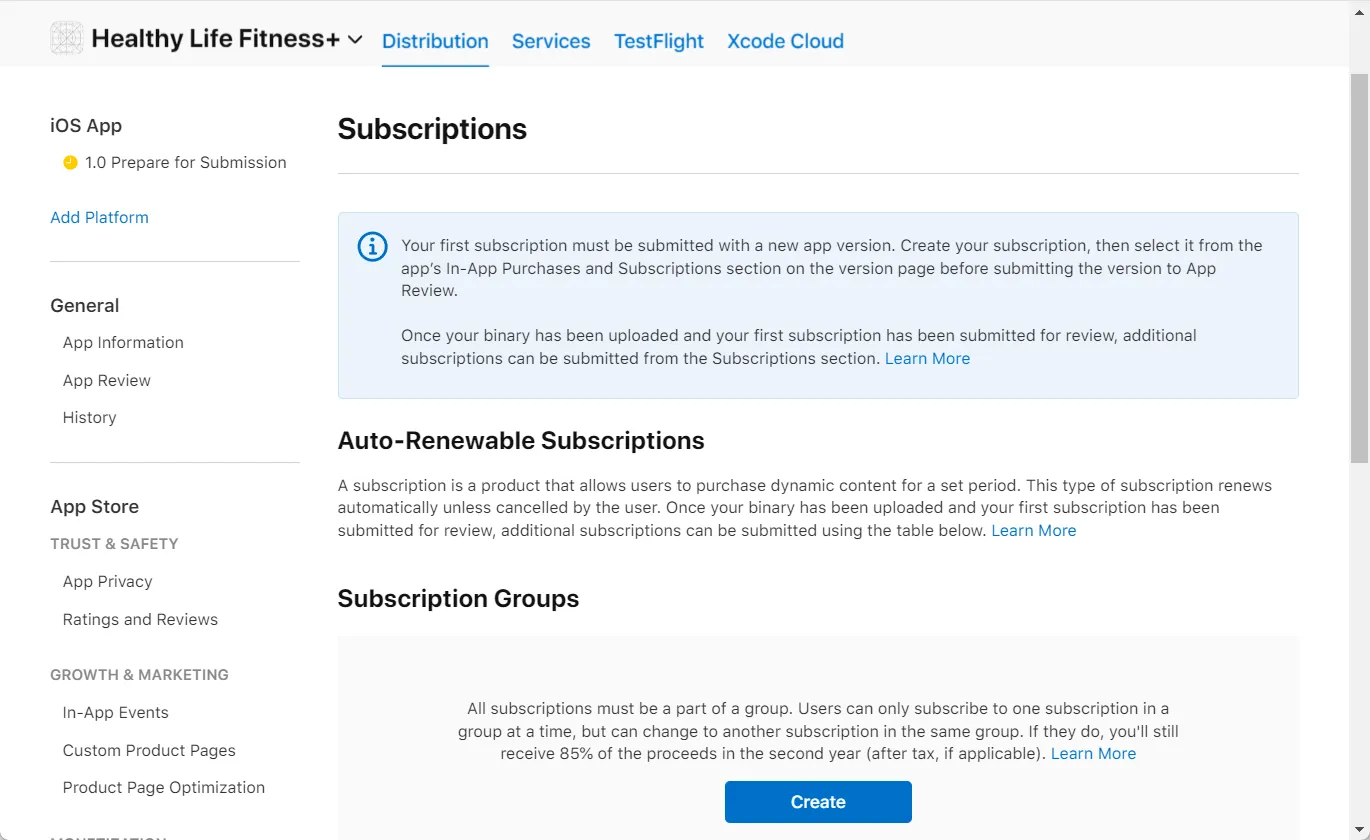The height and width of the screenshot is (840, 1370).
Task: Click the Healthy Life Fitness+ app icon
Action: 67,39
